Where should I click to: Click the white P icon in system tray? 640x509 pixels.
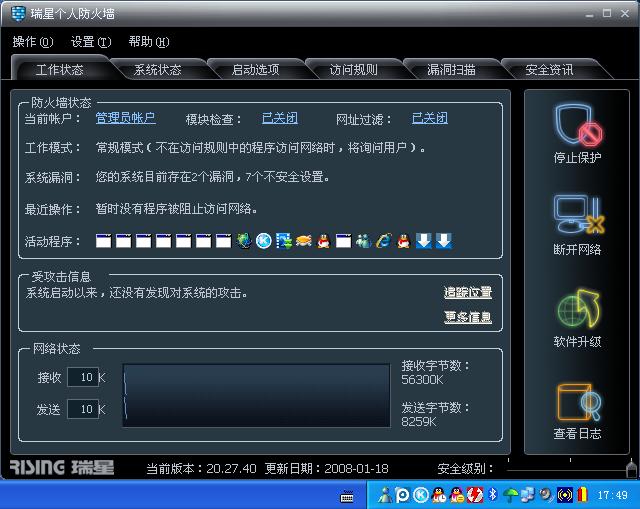pos(402,495)
